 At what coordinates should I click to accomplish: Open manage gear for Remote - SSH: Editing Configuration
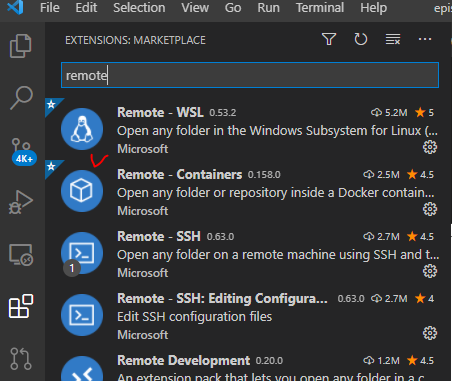click(430, 333)
